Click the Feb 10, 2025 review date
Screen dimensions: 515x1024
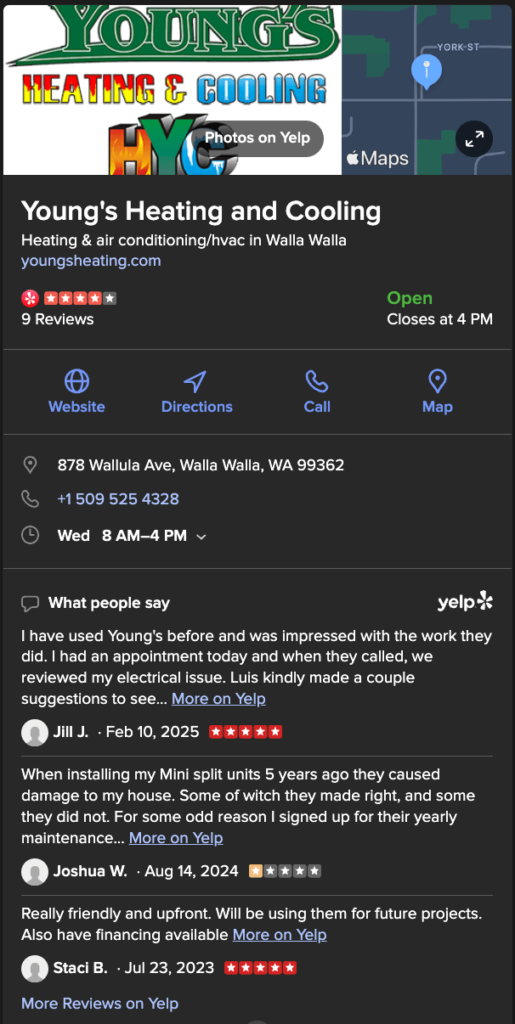(152, 732)
